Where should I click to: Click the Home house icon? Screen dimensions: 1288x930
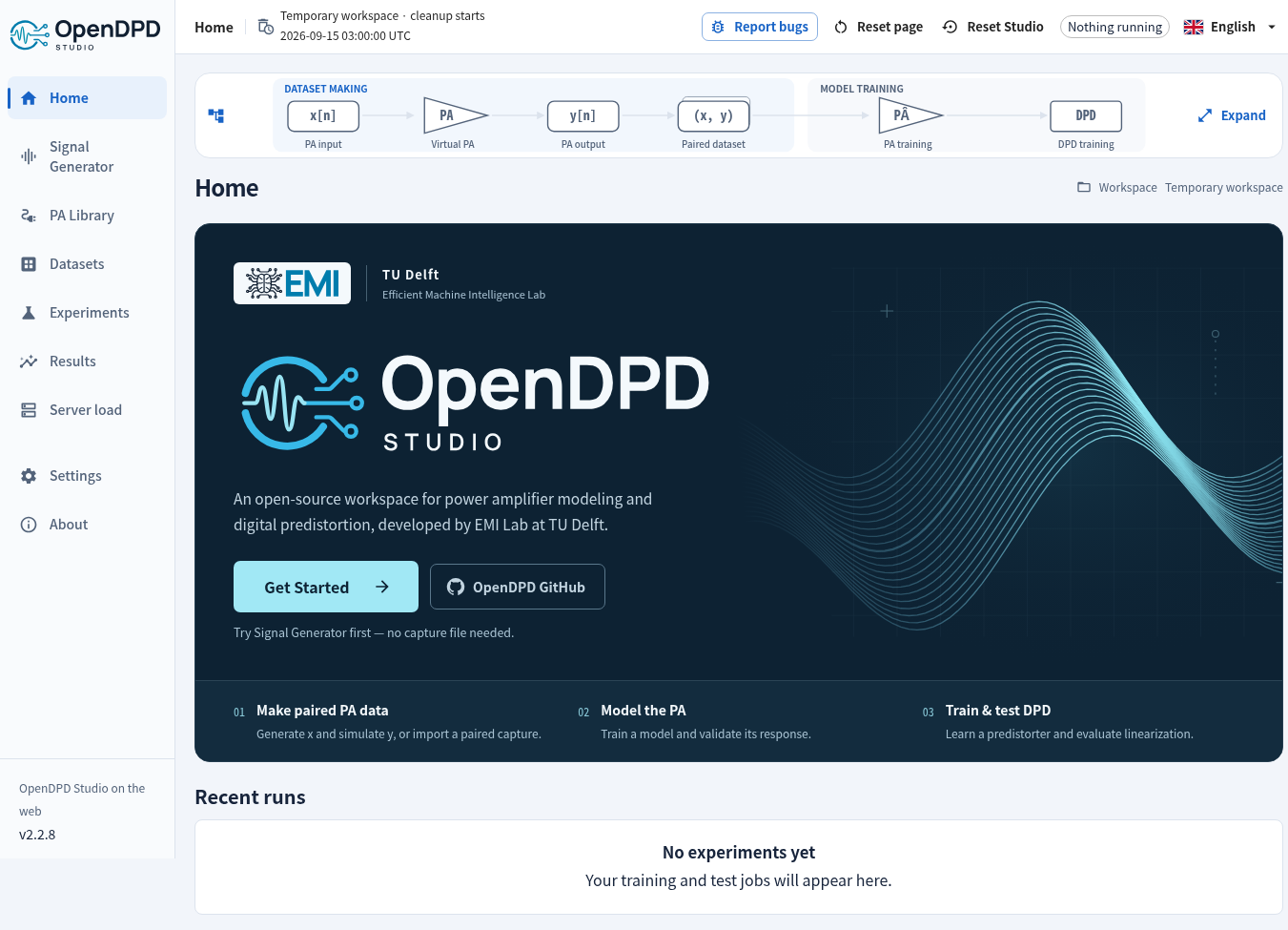click(29, 98)
